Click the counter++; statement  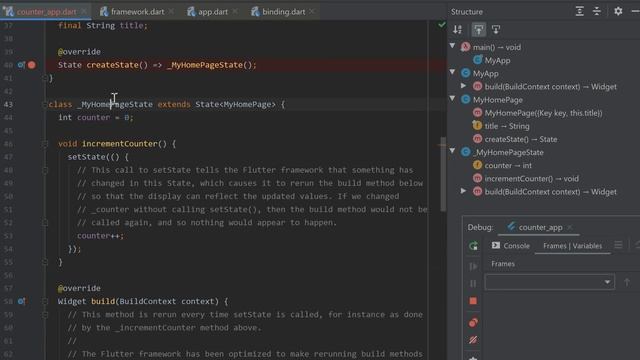(100, 236)
